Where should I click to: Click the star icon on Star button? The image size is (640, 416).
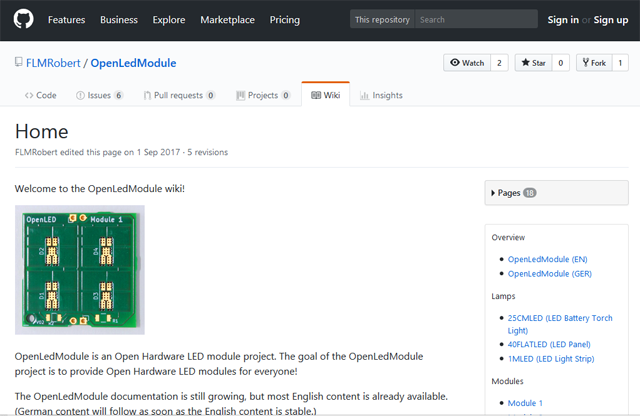(526, 63)
